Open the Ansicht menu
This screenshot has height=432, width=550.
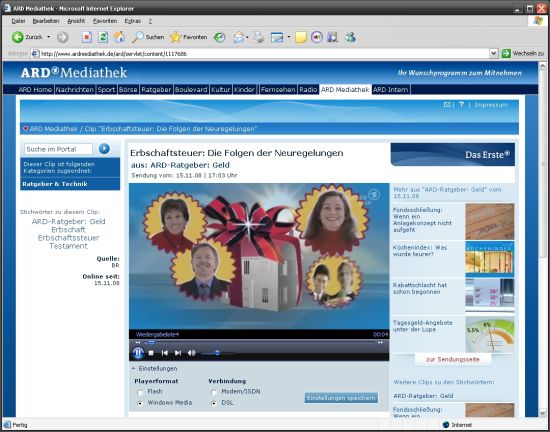pos(76,21)
